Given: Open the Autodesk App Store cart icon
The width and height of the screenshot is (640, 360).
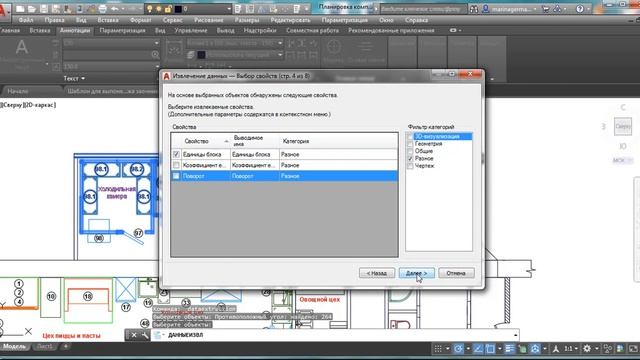Looking at the screenshot, I should pyautogui.click(x=546, y=9).
